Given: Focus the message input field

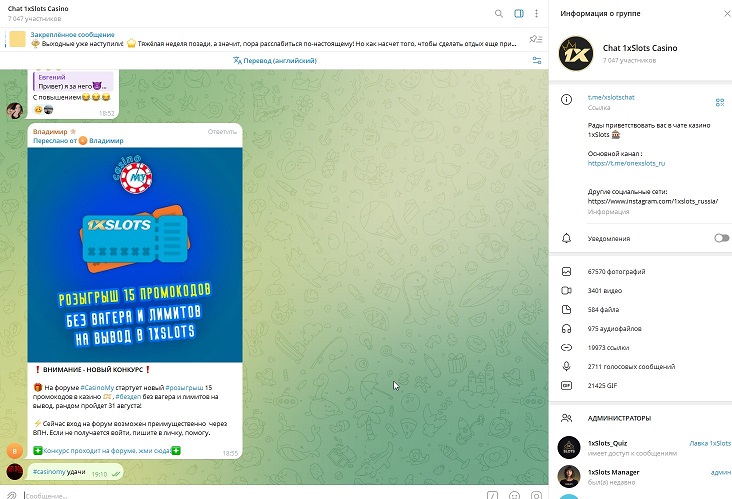Looking at the screenshot, I should pyautogui.click(x=252, y=495).
